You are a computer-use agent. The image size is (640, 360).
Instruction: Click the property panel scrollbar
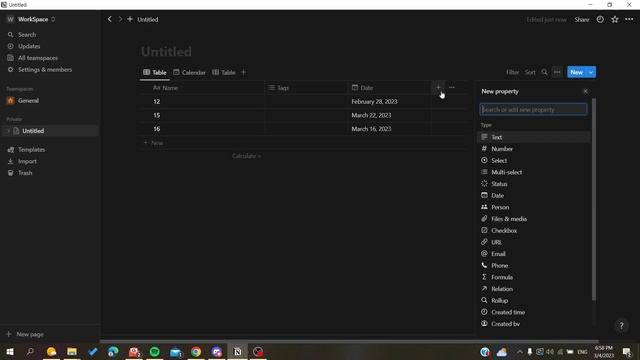(x=593, y=199)
